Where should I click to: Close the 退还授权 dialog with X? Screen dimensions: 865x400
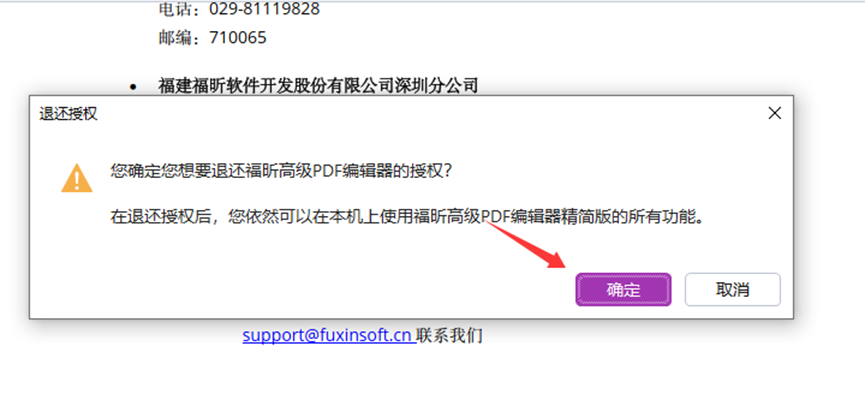[x=775, y=114]
